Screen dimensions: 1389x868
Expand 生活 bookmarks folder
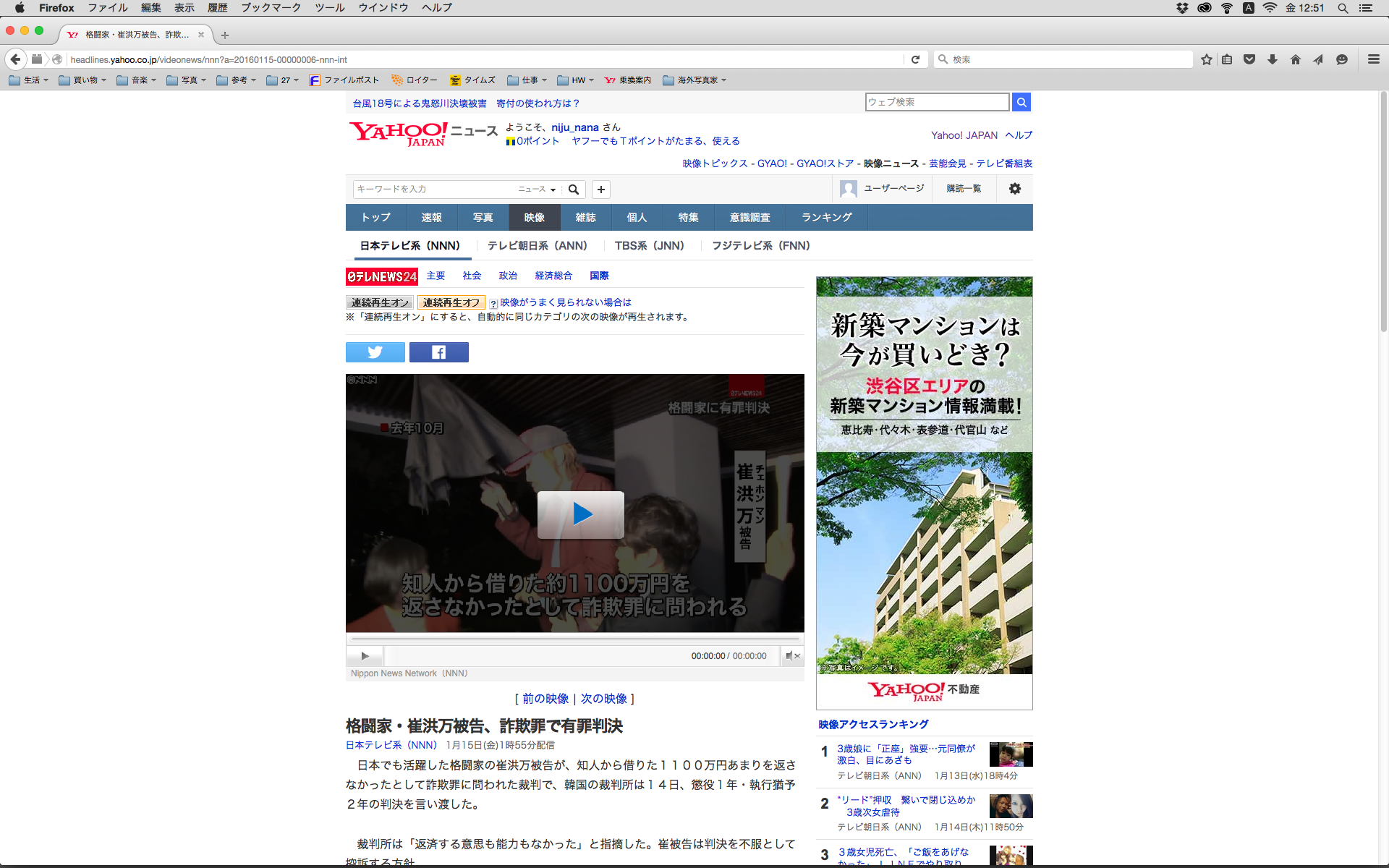pyautogui.click(x=29, y=80)
